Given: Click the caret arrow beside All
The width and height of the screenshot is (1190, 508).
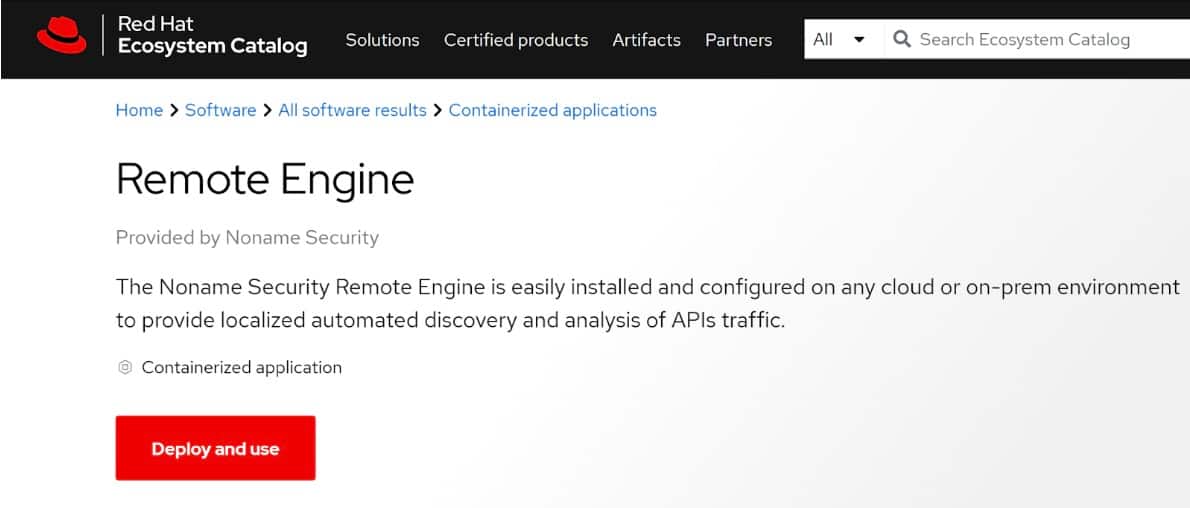Looking at the screenshot, I should [859, 40].
